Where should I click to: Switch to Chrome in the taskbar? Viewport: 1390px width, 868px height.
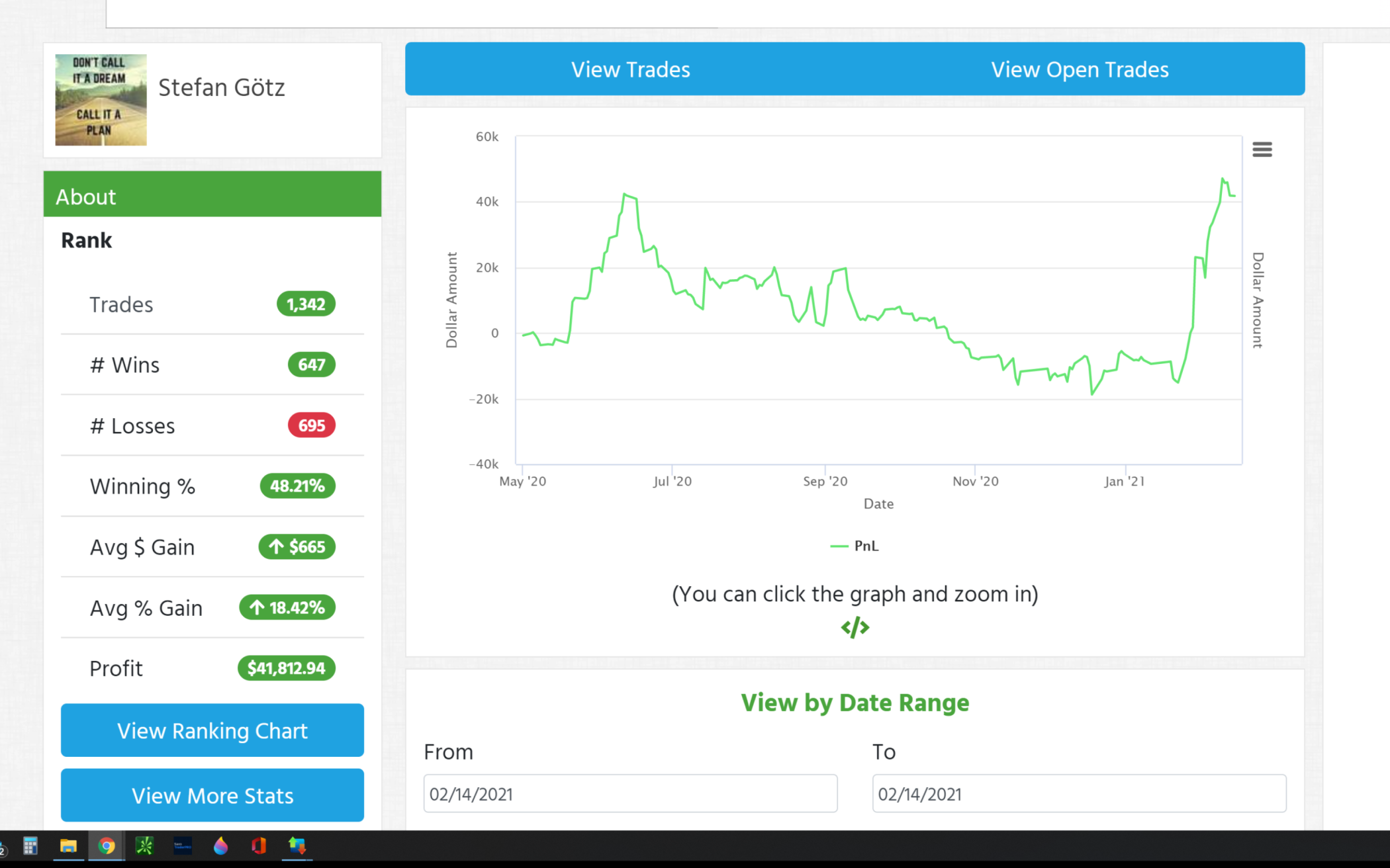107,846
